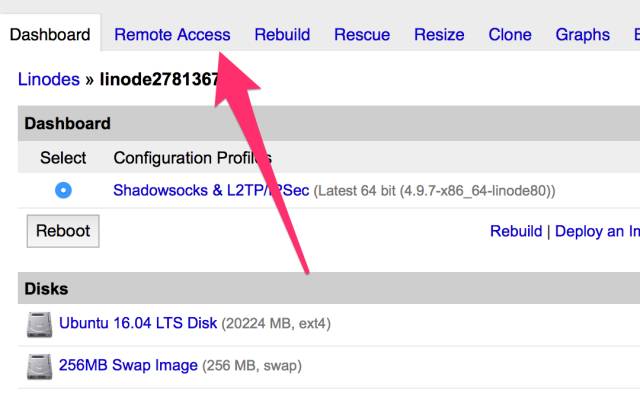Go to the Rebuild tab
This screenshot has height=403, width=640.
tap(282, 35)
